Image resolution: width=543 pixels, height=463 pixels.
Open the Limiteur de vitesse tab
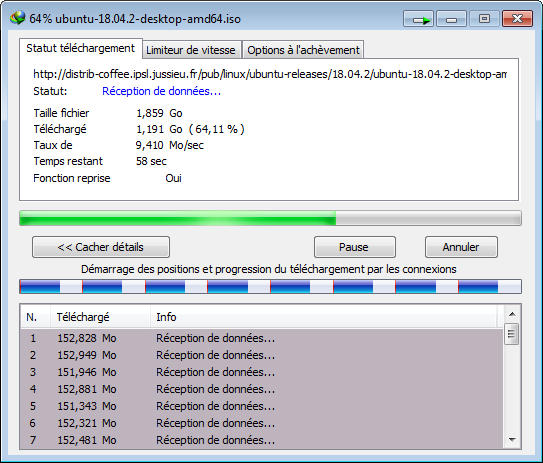[191, 50]
